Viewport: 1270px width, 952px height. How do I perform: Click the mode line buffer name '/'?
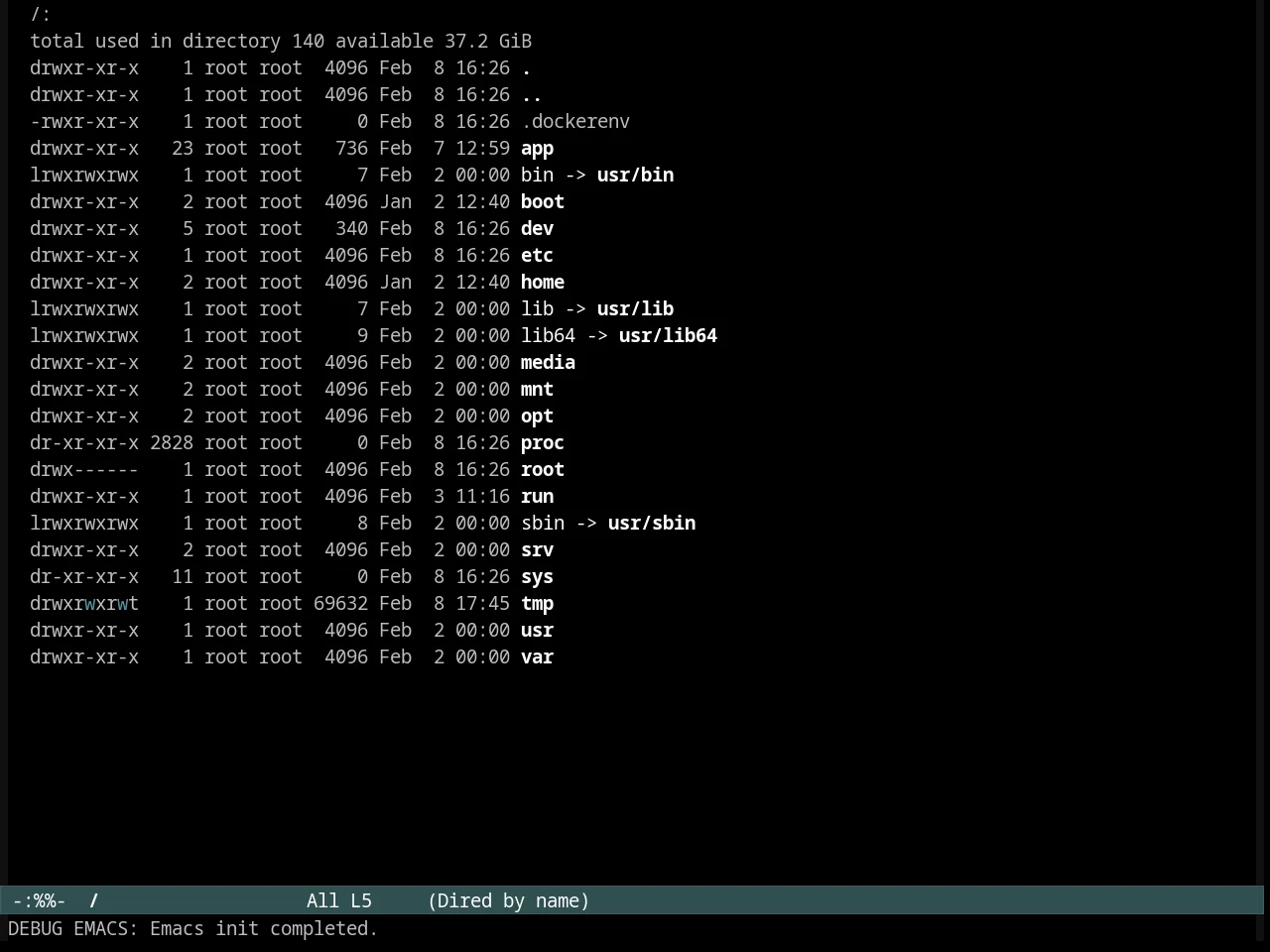click(94, 900)
